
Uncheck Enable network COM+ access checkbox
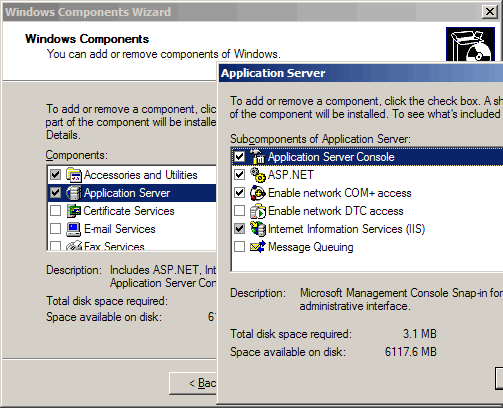pos(239,192)
